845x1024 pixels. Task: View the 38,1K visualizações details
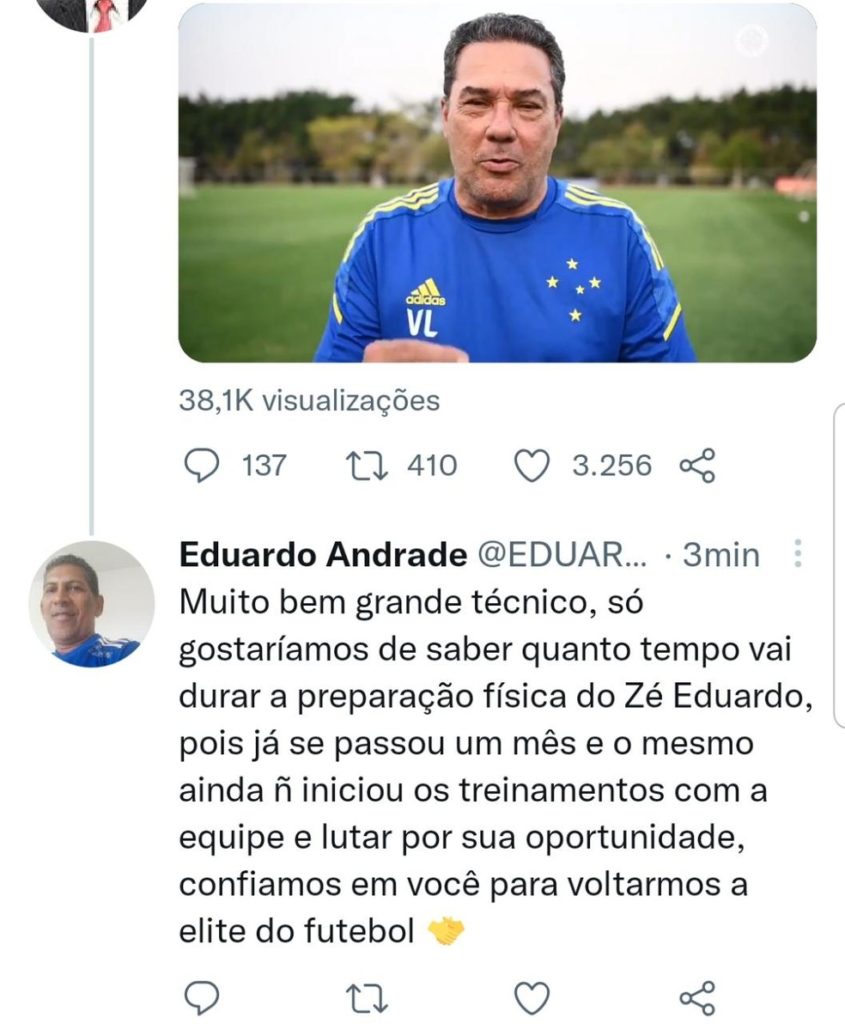309,401
